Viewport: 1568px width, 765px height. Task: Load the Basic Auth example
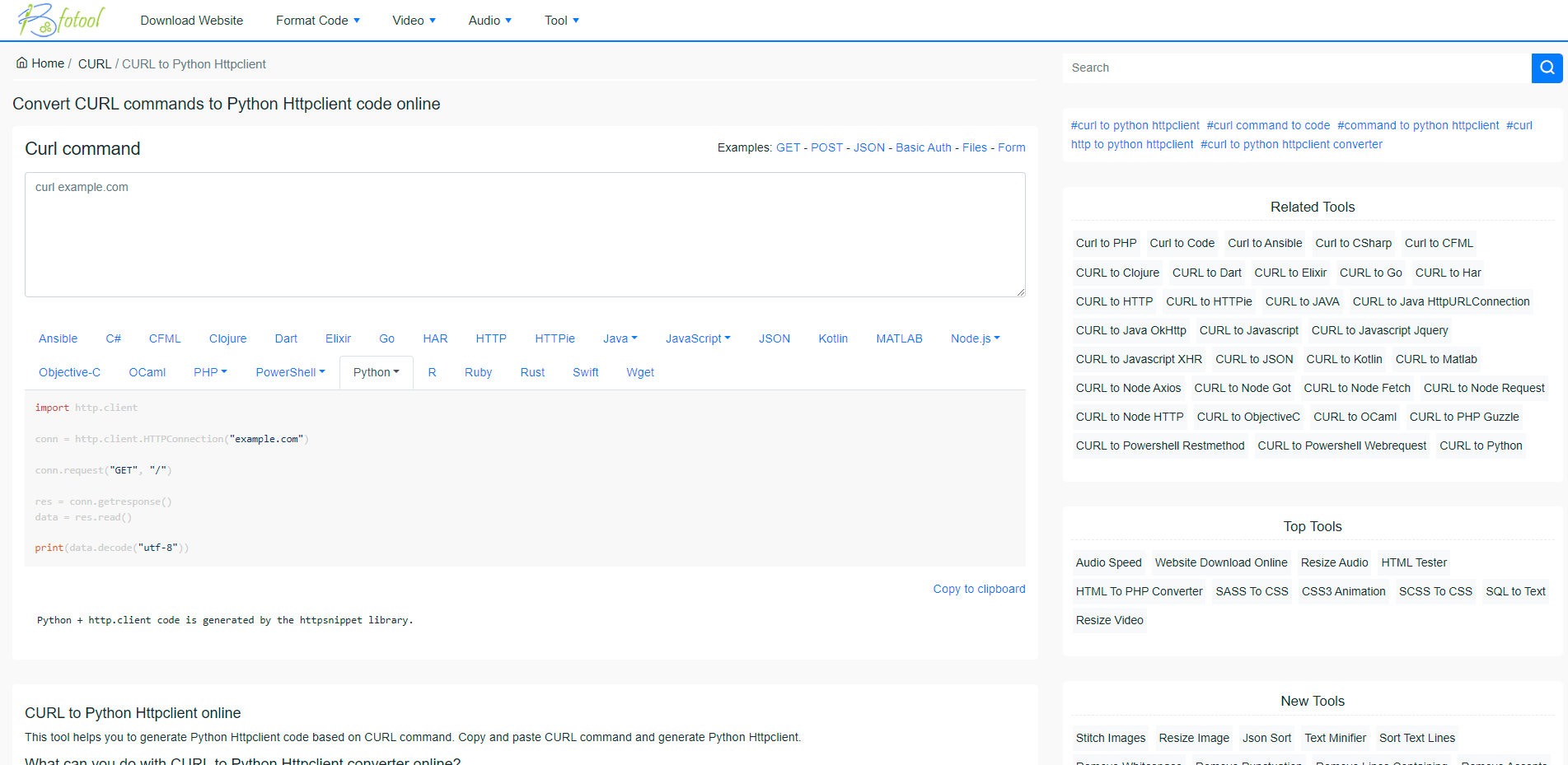(923, 147)
